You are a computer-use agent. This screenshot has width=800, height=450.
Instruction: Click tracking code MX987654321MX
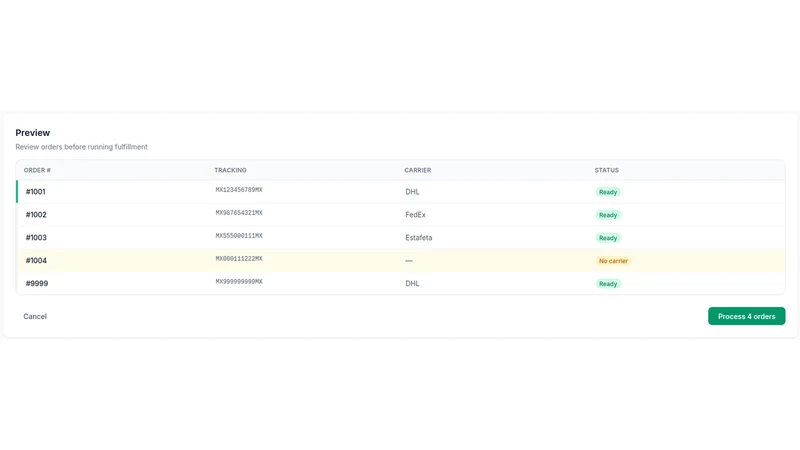pos(239,213)
